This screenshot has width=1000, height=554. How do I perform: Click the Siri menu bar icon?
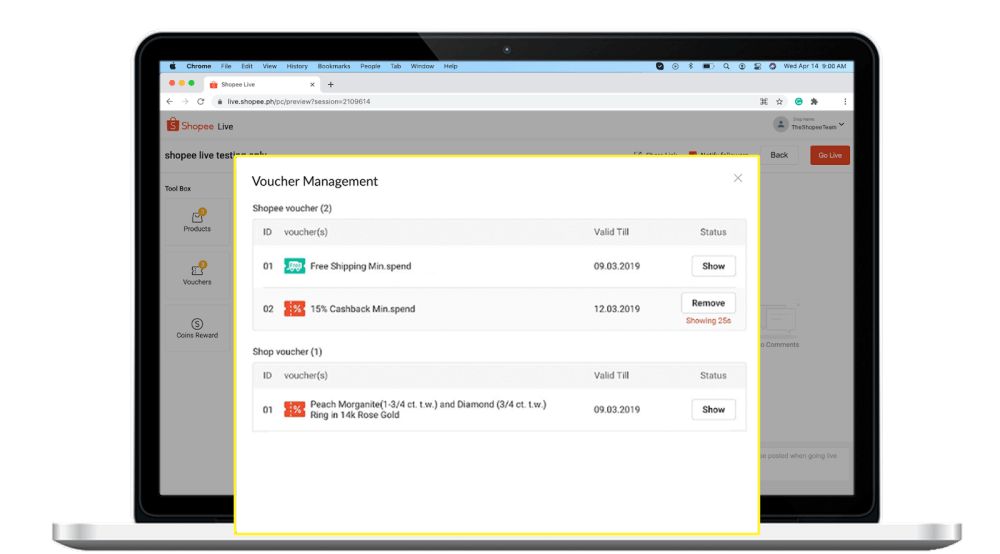click(x=772, y=66)
